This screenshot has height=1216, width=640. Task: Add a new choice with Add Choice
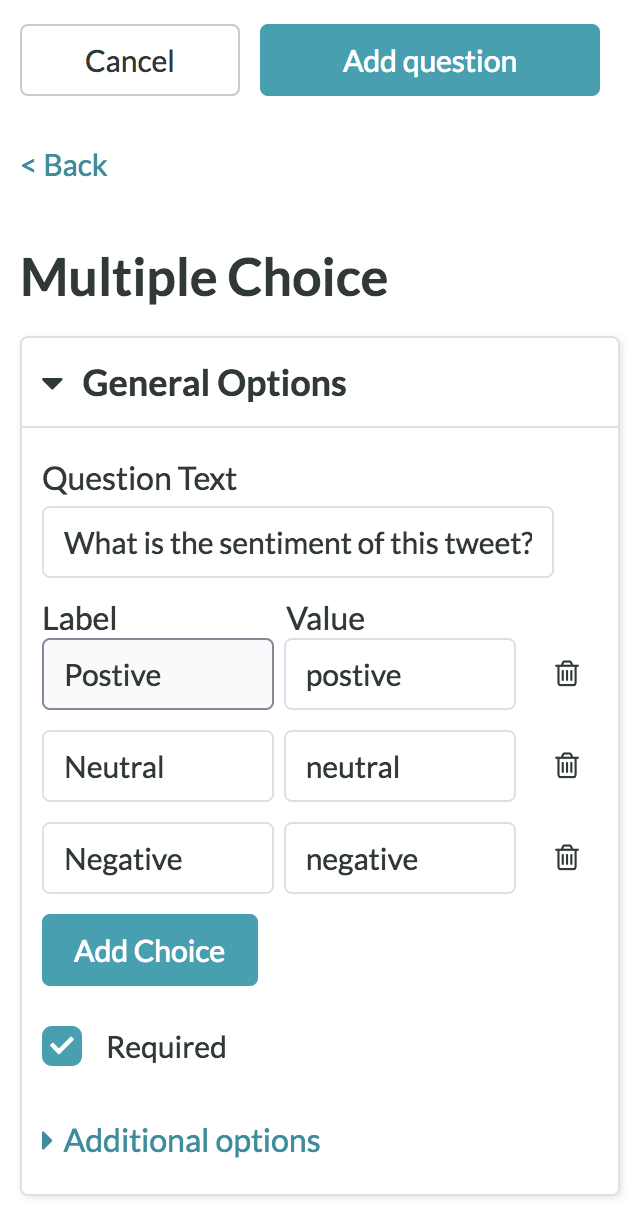coord(150,950)
